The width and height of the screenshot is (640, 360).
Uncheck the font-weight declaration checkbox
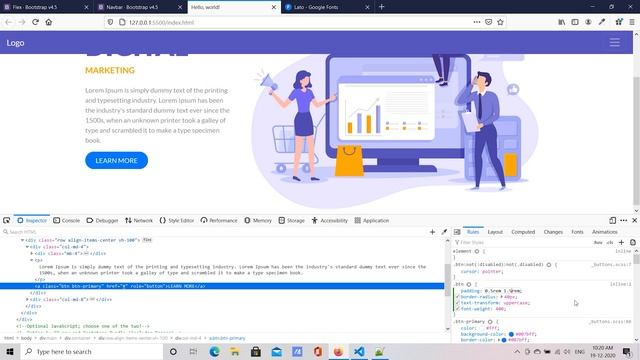(458, 309)
